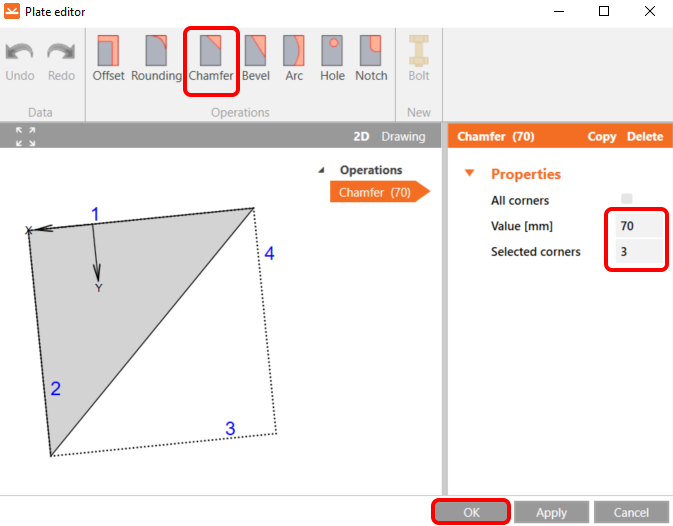Delete the Chamfer (70) operation
Screen dimensions: 673x526
point(645,136)
